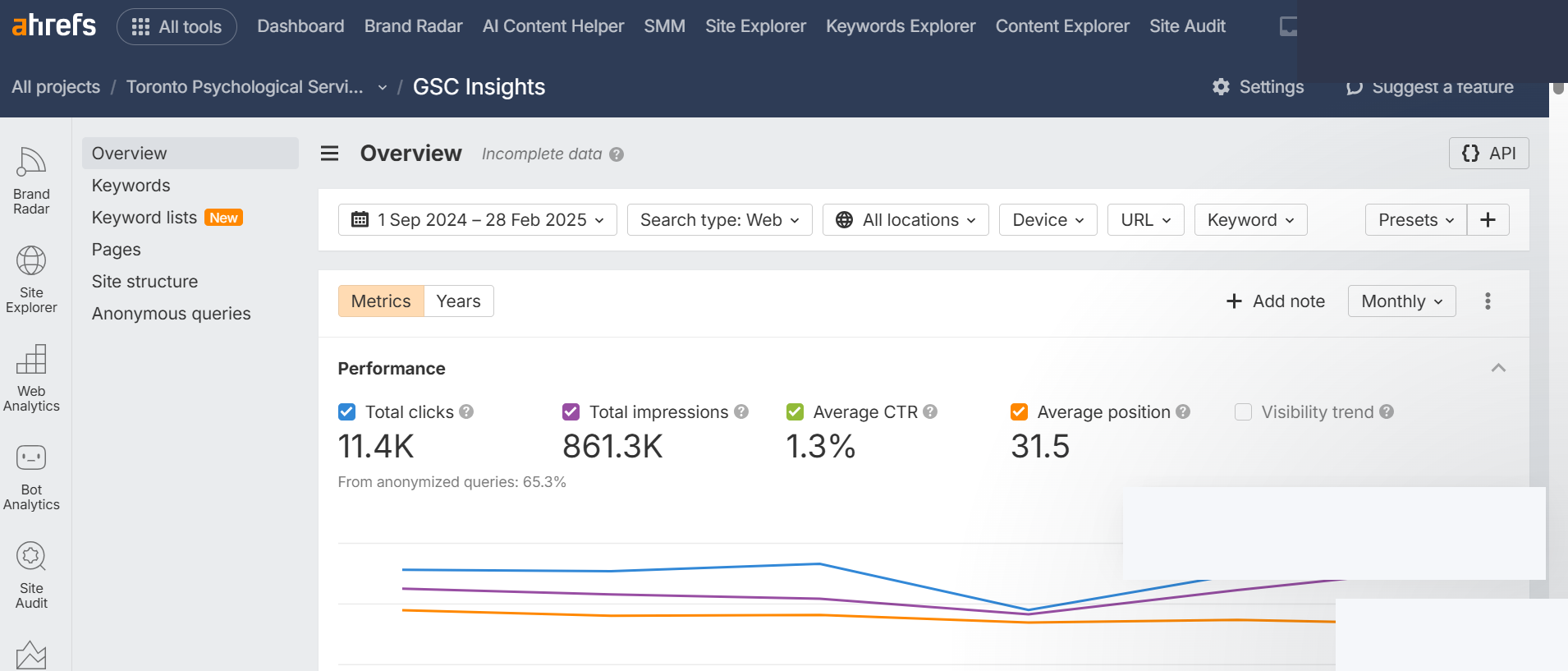This screenshot has width=1568, height=671.
Task: Click the globe icon in All locations
Action: (x=844, y=219)
